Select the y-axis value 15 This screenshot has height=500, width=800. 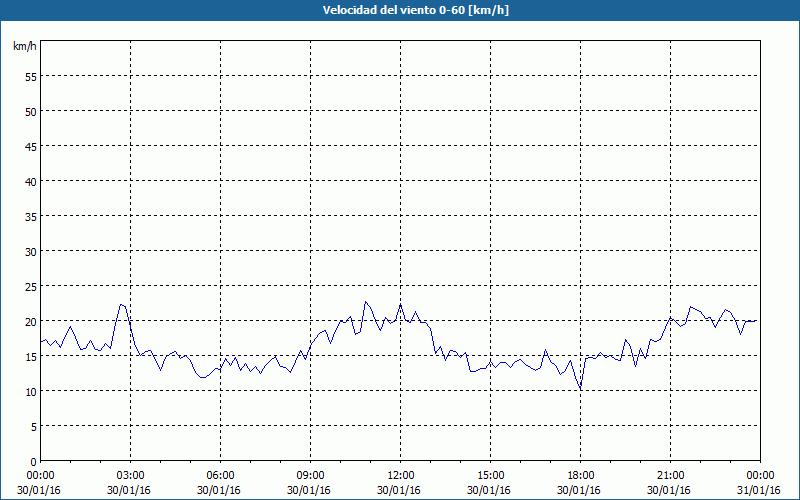point(31,357)
